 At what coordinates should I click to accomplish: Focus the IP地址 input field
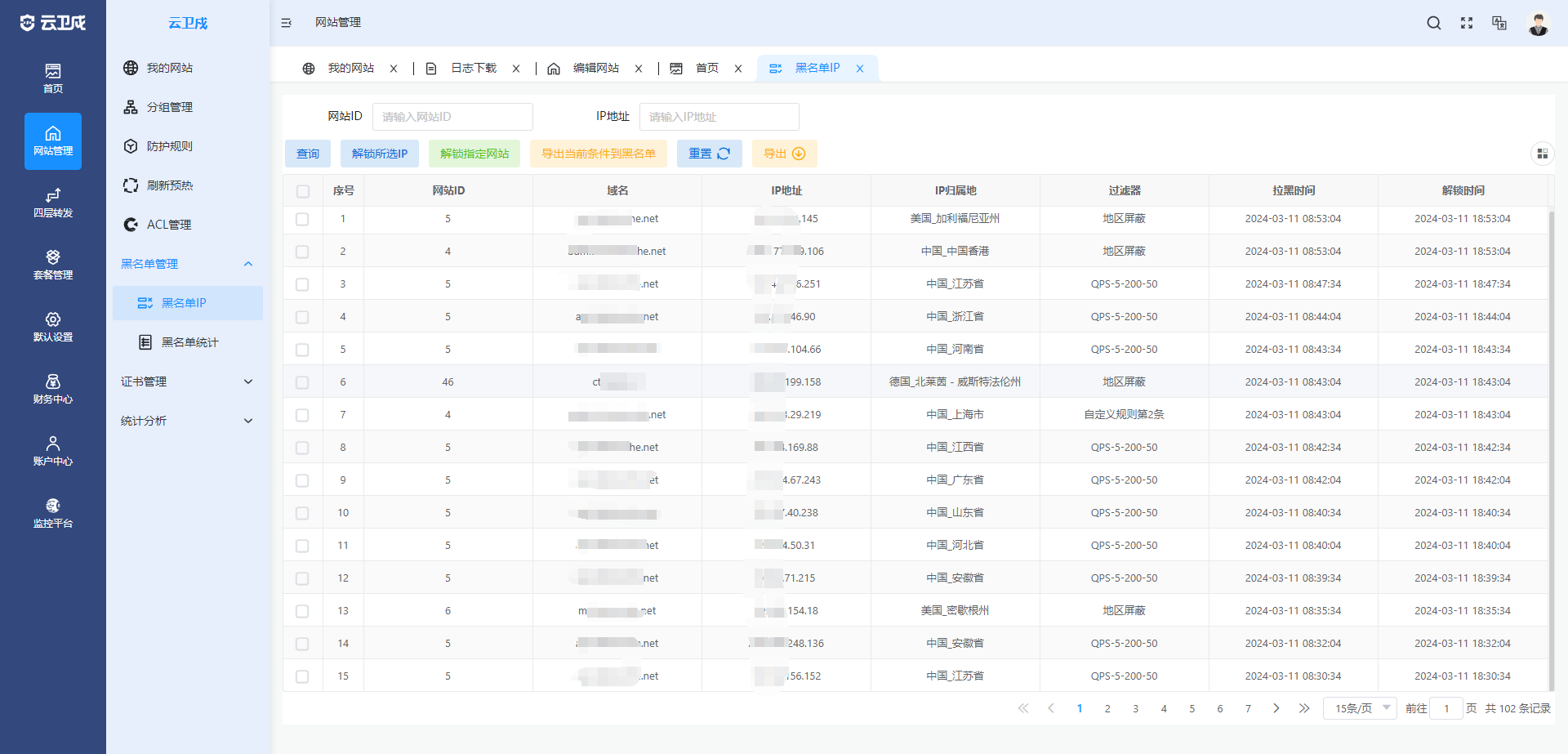pos(719,117)
